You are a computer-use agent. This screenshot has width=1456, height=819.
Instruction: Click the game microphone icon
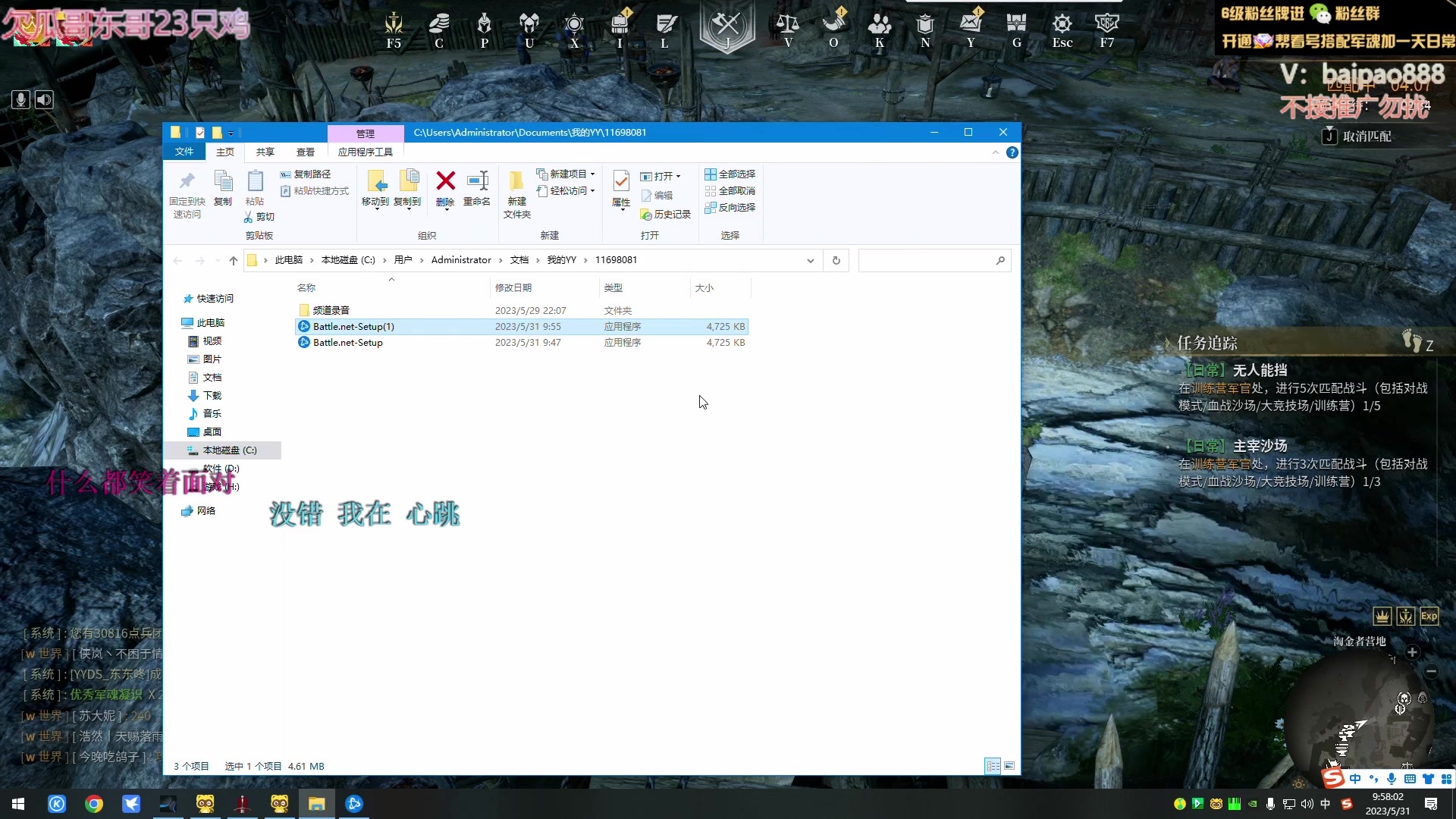click(21, 99)
